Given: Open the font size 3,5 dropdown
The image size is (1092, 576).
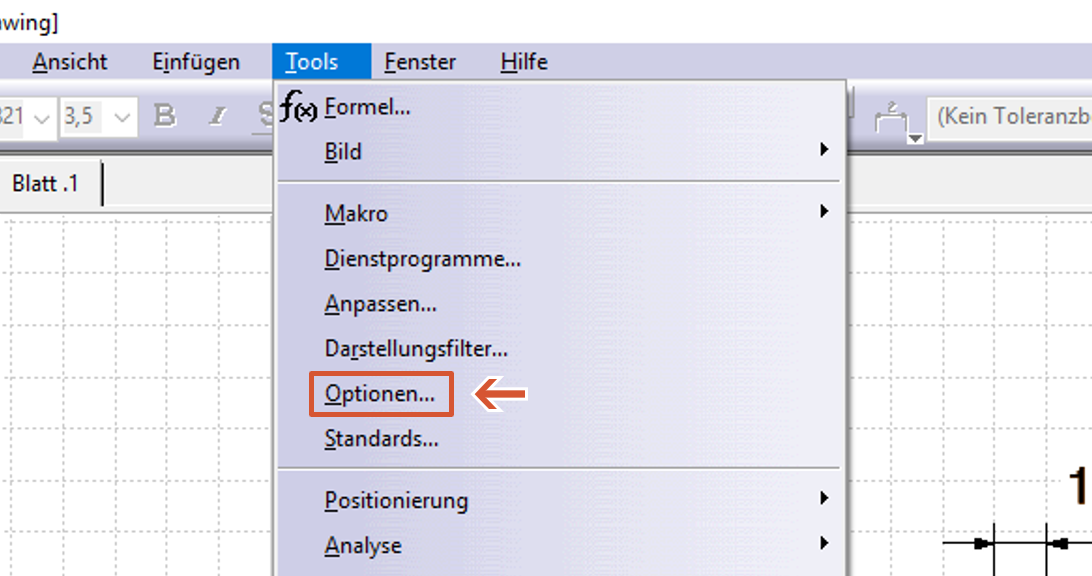Looking at the screenshot, I should point(122,117).
